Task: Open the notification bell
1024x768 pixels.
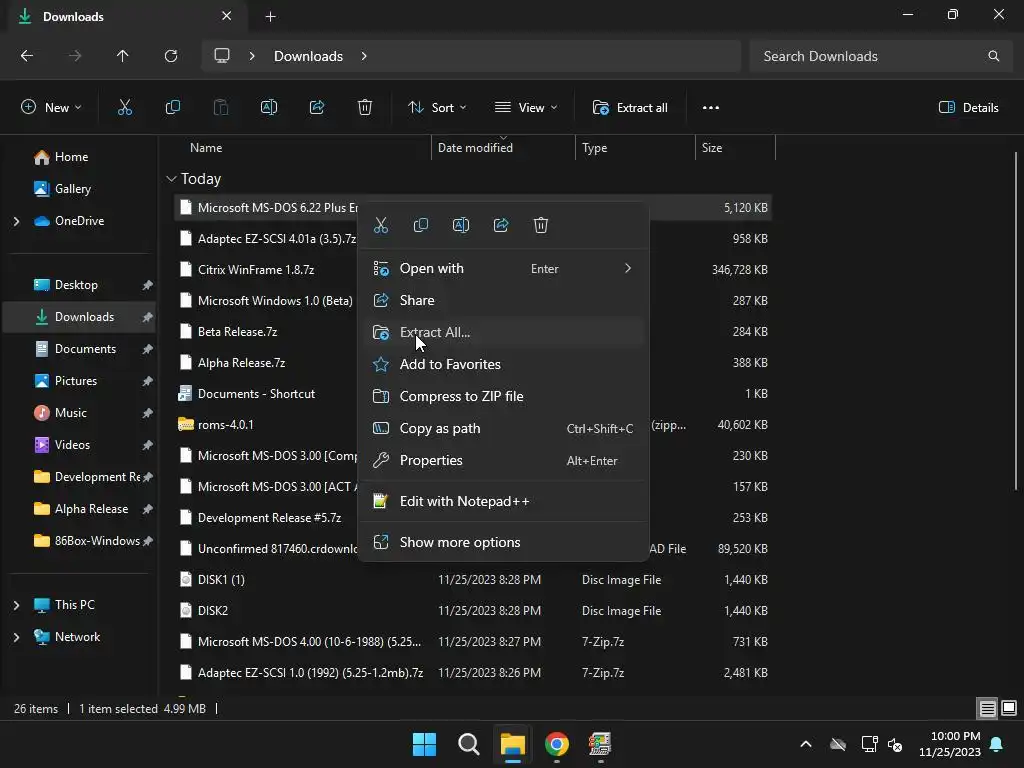Action: [x=997, y=744]
